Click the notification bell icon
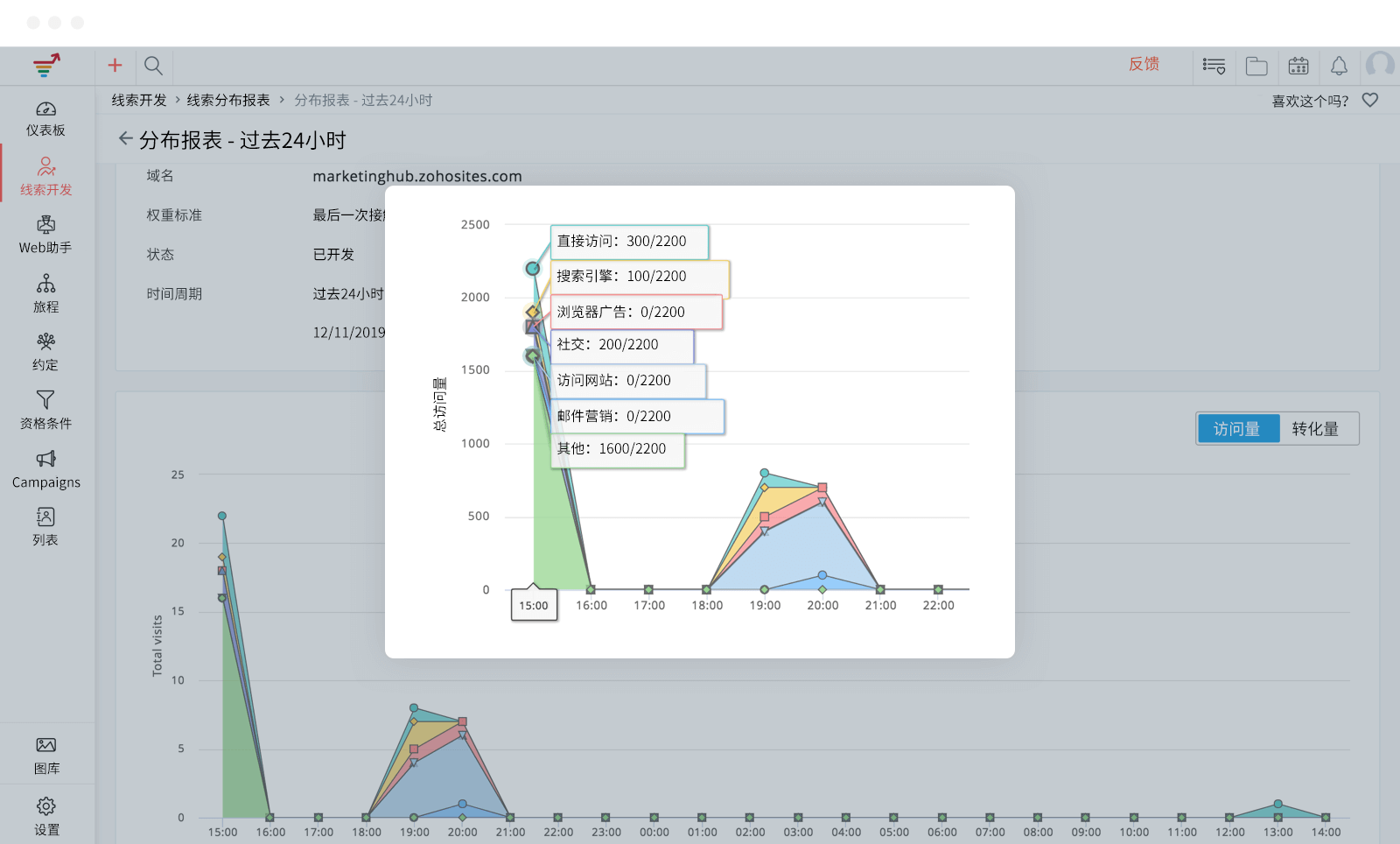Screen dimensions: 1400x844 (1339, 66)
